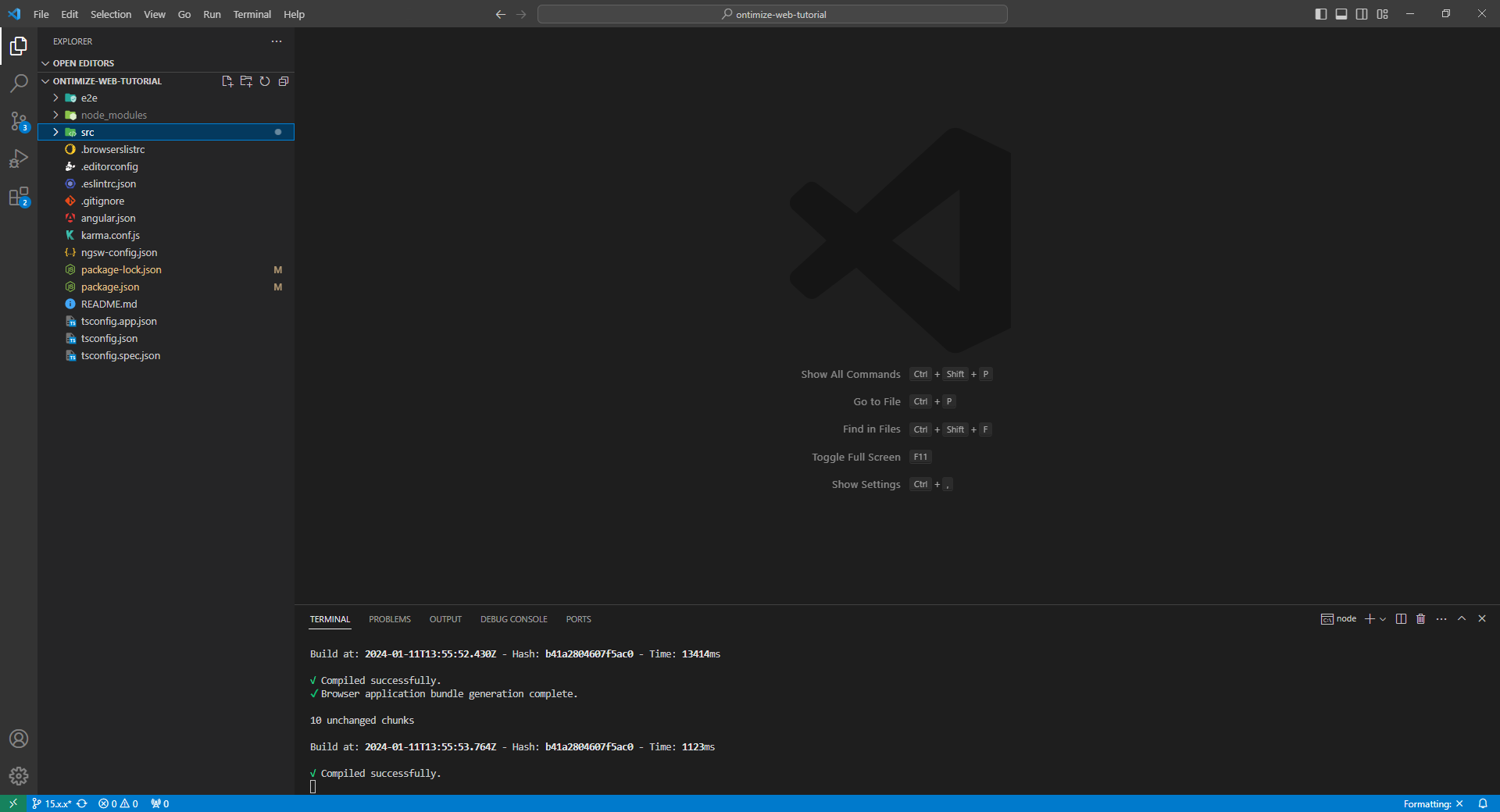Open angular.json file
The width and height of the screenshot is (1500, 812).
(x=166, y=219)
